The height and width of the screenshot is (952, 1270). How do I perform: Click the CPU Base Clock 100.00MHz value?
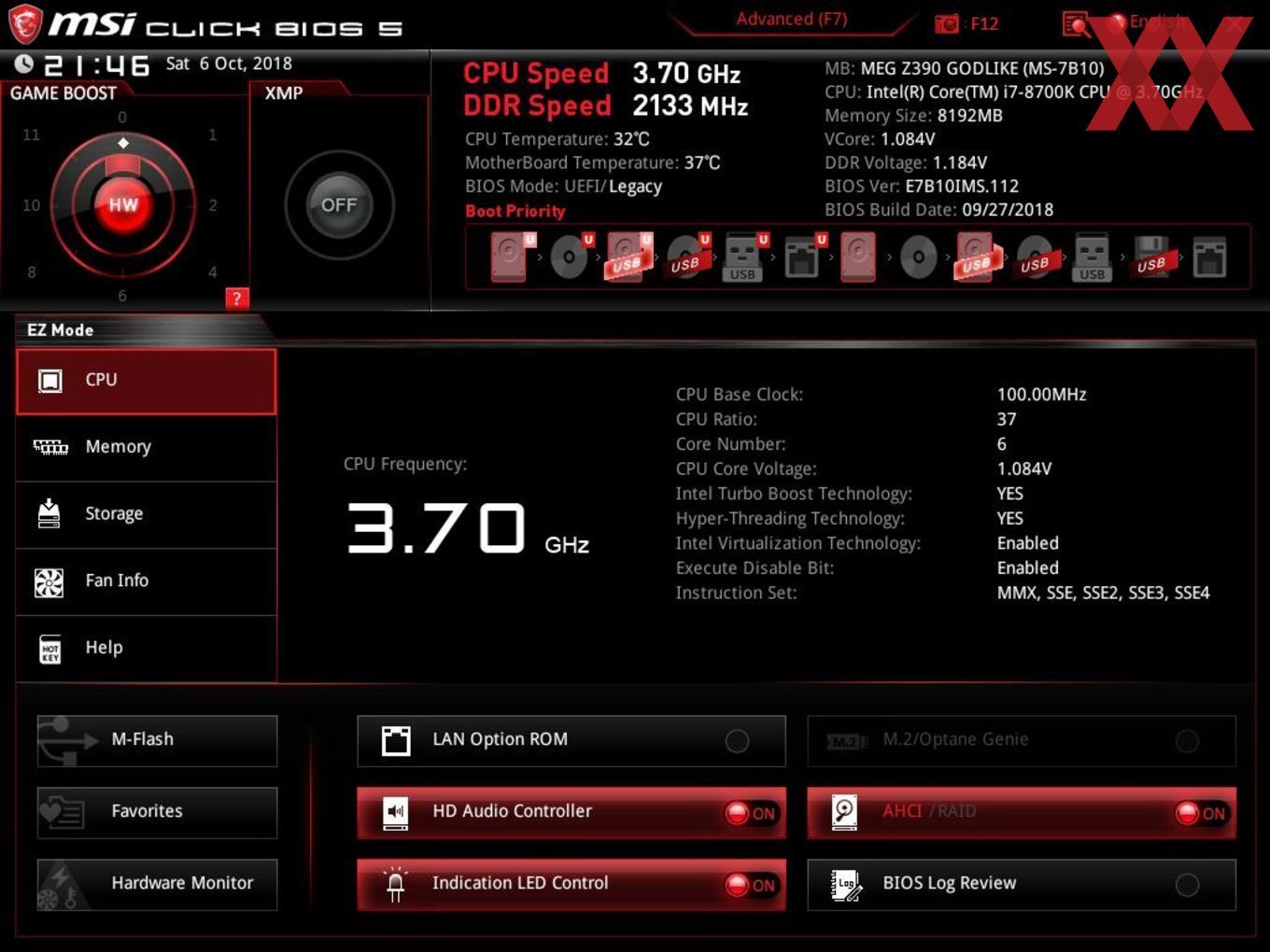tap(1042, 394)
